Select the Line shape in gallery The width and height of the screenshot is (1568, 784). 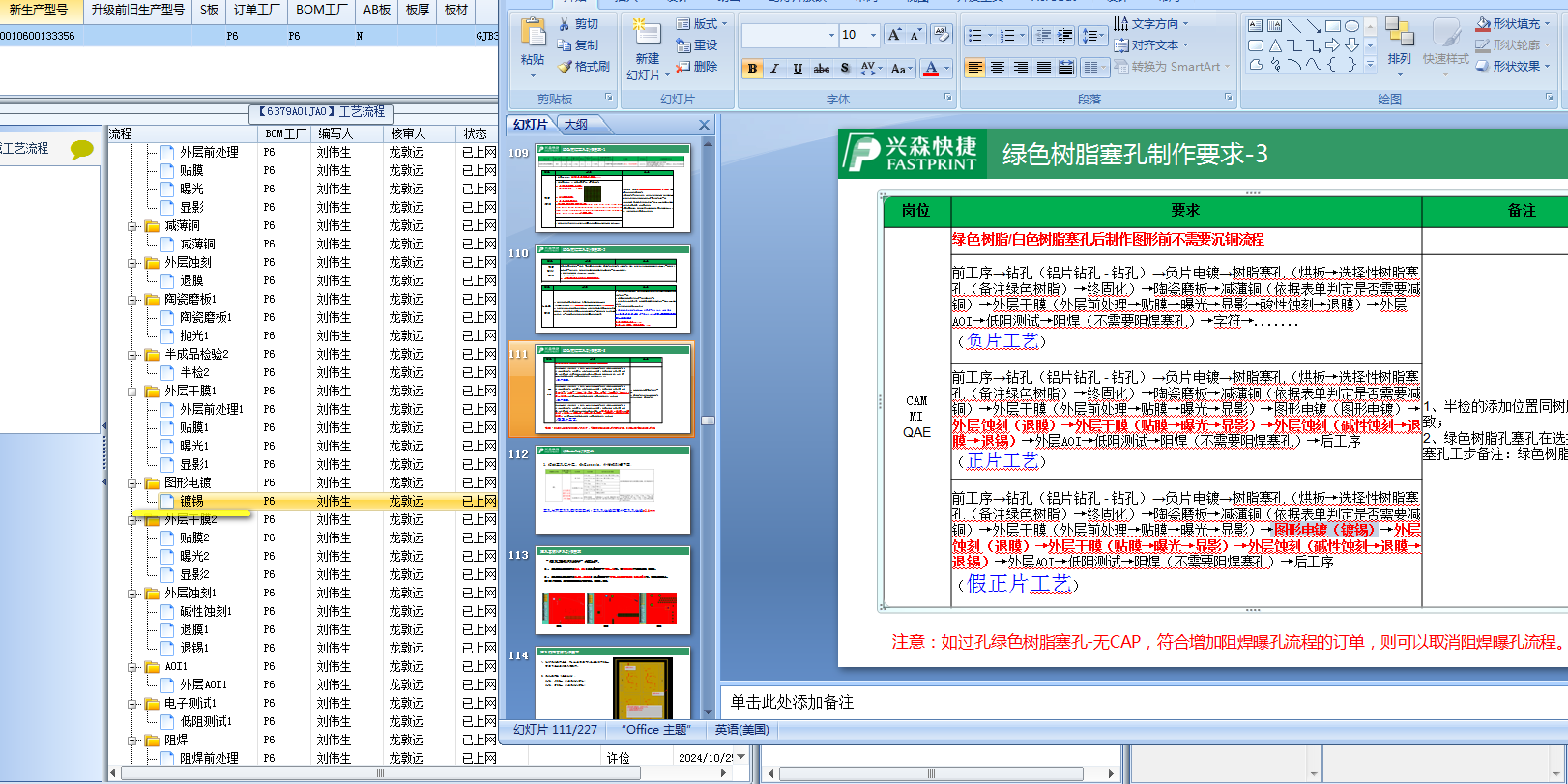(x=1293, y=26)
